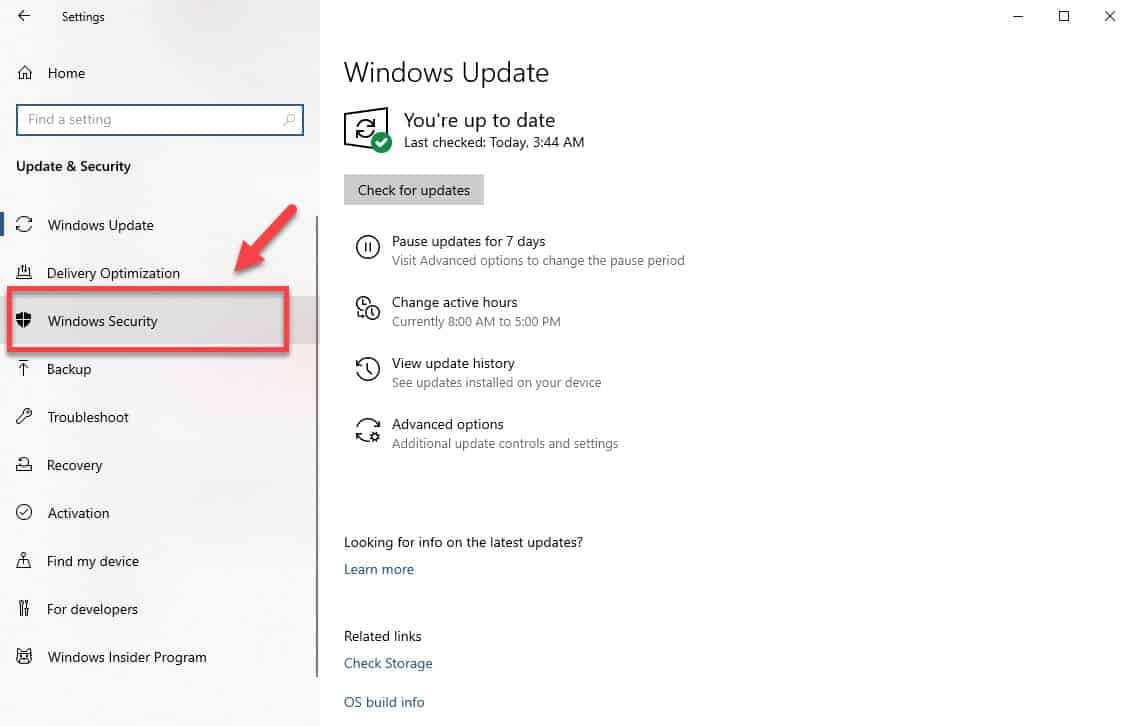The height and width of the screenshot is (726, 1133).
Task: Open View update history
Action: pos(453,363)
